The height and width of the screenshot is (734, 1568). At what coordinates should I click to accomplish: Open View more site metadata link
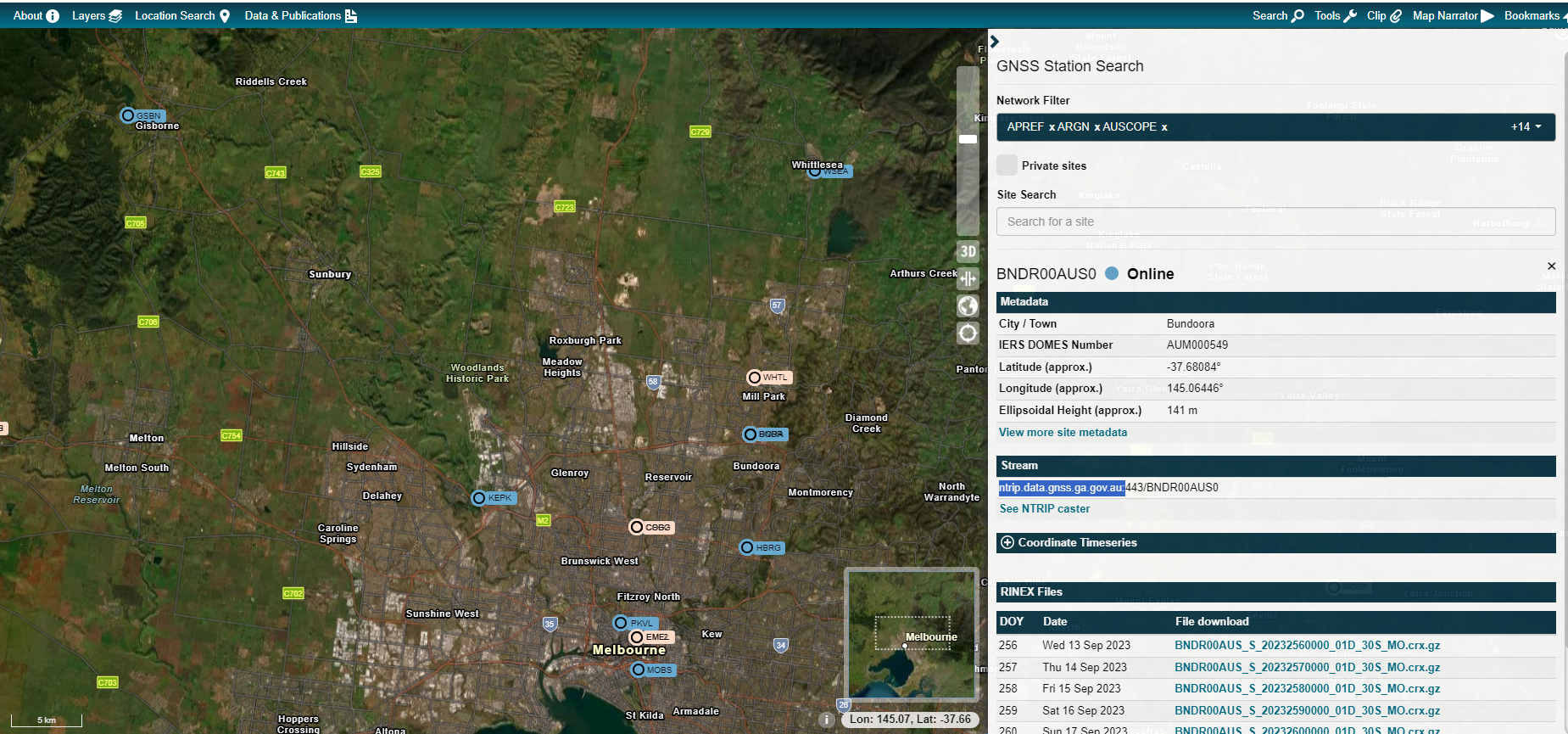coord(1063,432)
